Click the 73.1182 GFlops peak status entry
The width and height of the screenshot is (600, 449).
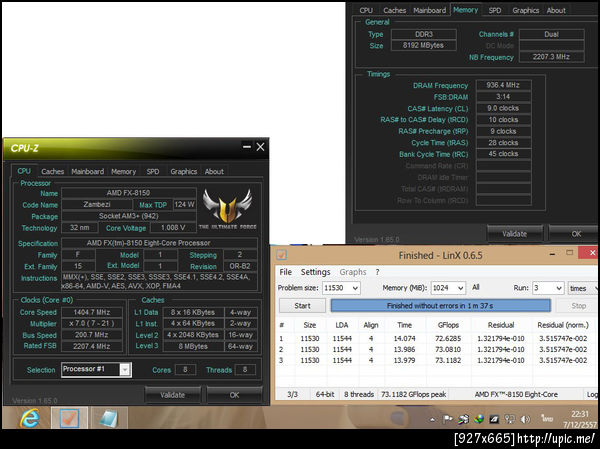[x=414, y=394]
